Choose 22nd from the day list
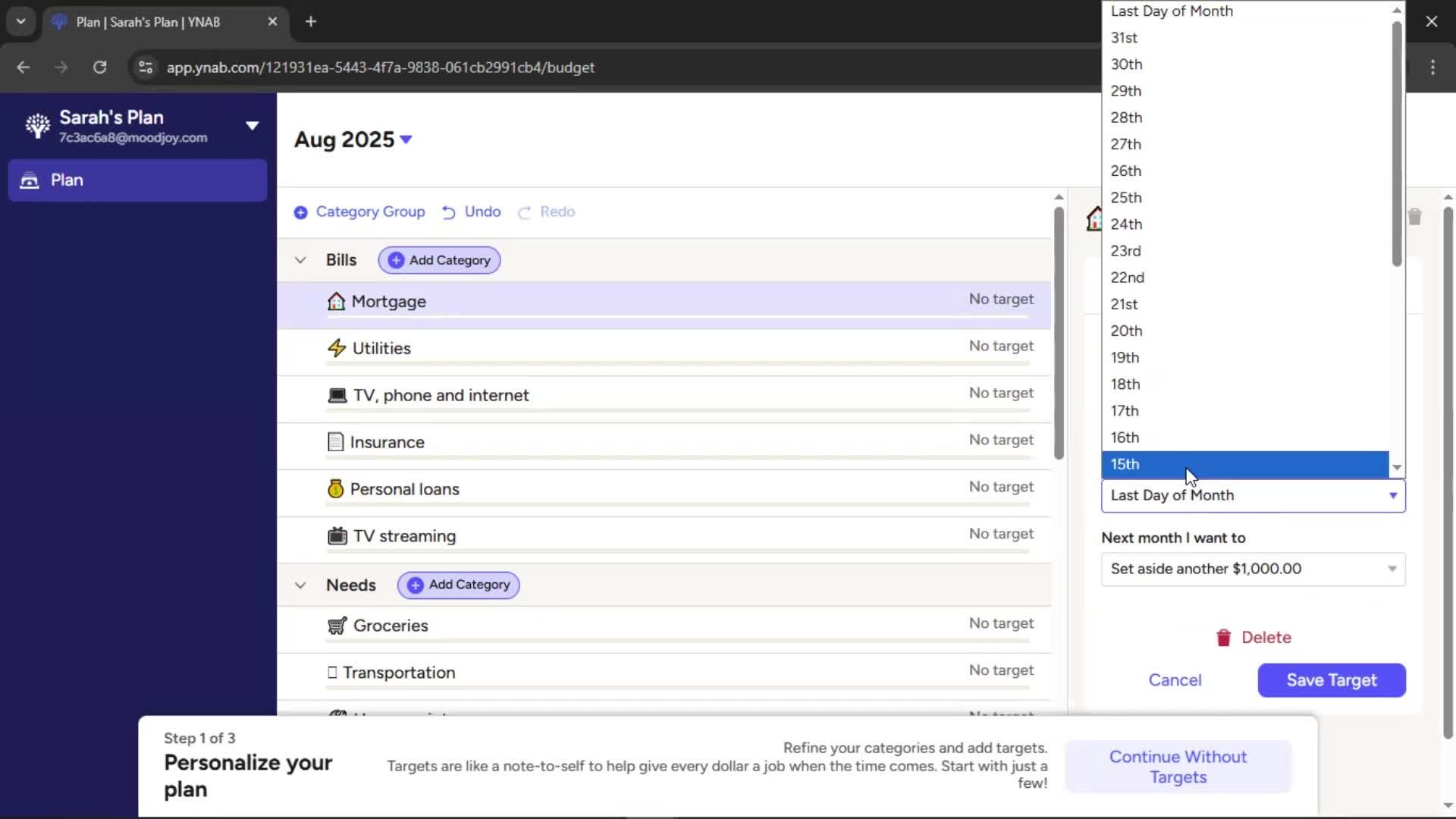 (1245, 278)
